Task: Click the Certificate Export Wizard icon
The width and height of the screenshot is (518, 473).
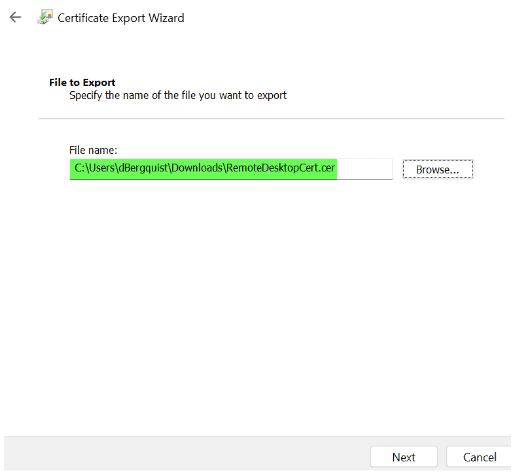Action: [x=45, y=17]
